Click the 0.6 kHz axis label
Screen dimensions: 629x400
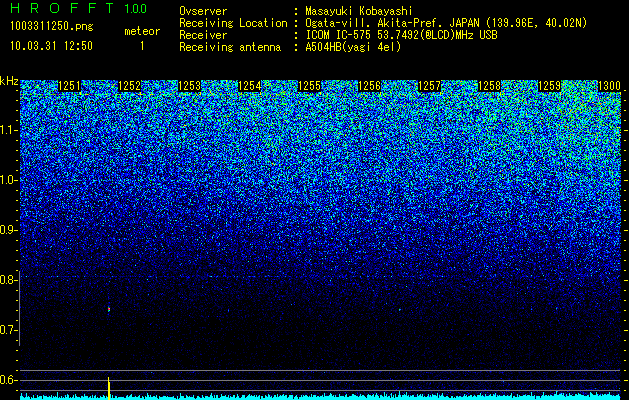click(8, 380)
